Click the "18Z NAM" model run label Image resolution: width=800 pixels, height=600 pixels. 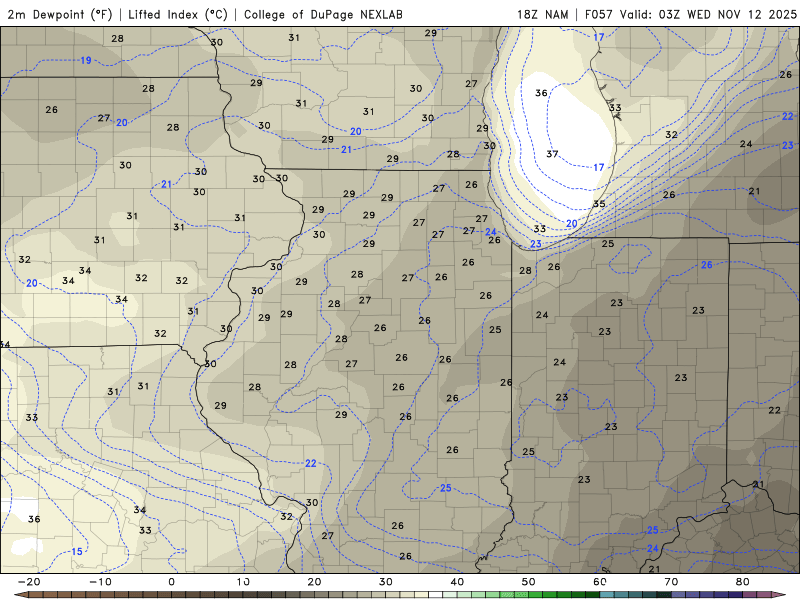tap(543, 14)
